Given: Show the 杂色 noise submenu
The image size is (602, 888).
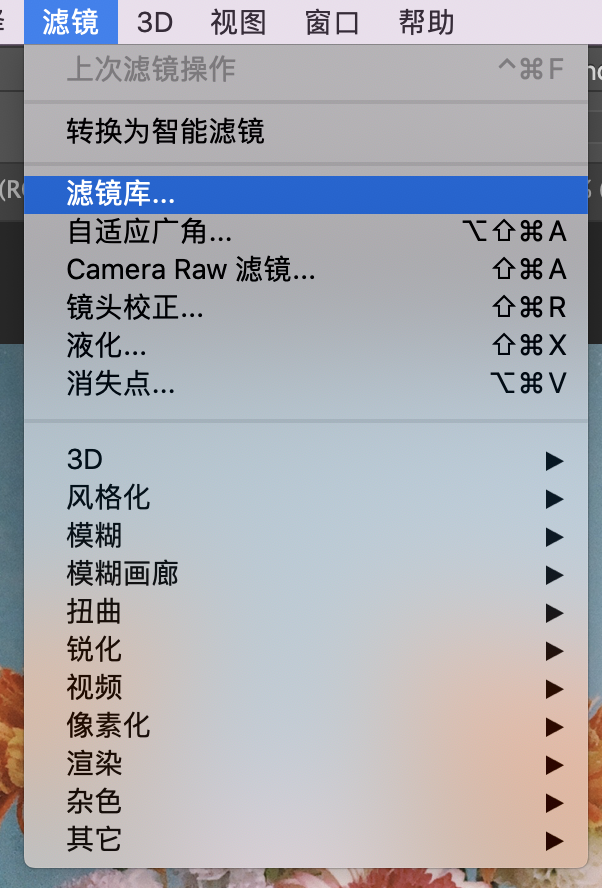Looking at the screenshot, I should (94, 802).
